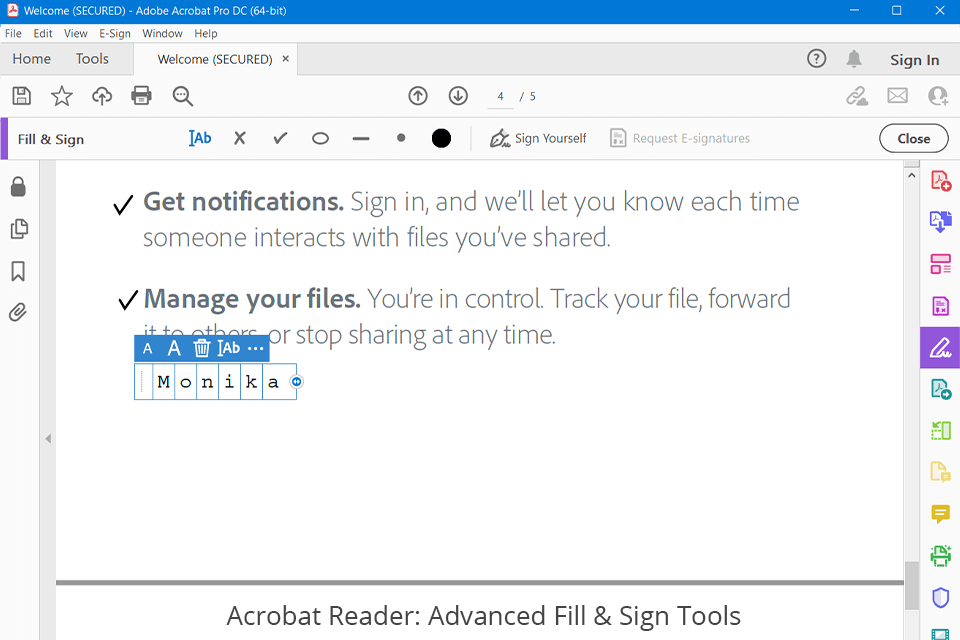The image size is (960, 640).
Task: Select the Welcome (SECURED) document tab
Action: coord(214,59)
